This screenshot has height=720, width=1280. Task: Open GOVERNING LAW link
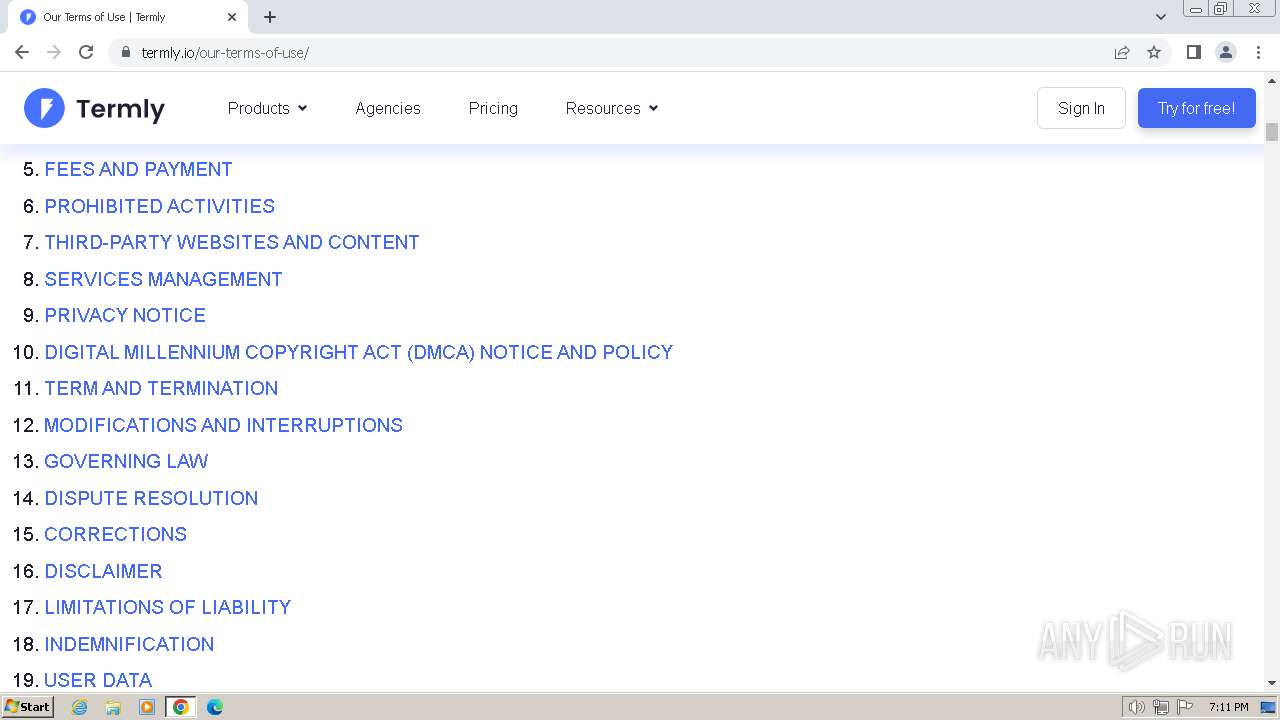[x=126, y=461]
